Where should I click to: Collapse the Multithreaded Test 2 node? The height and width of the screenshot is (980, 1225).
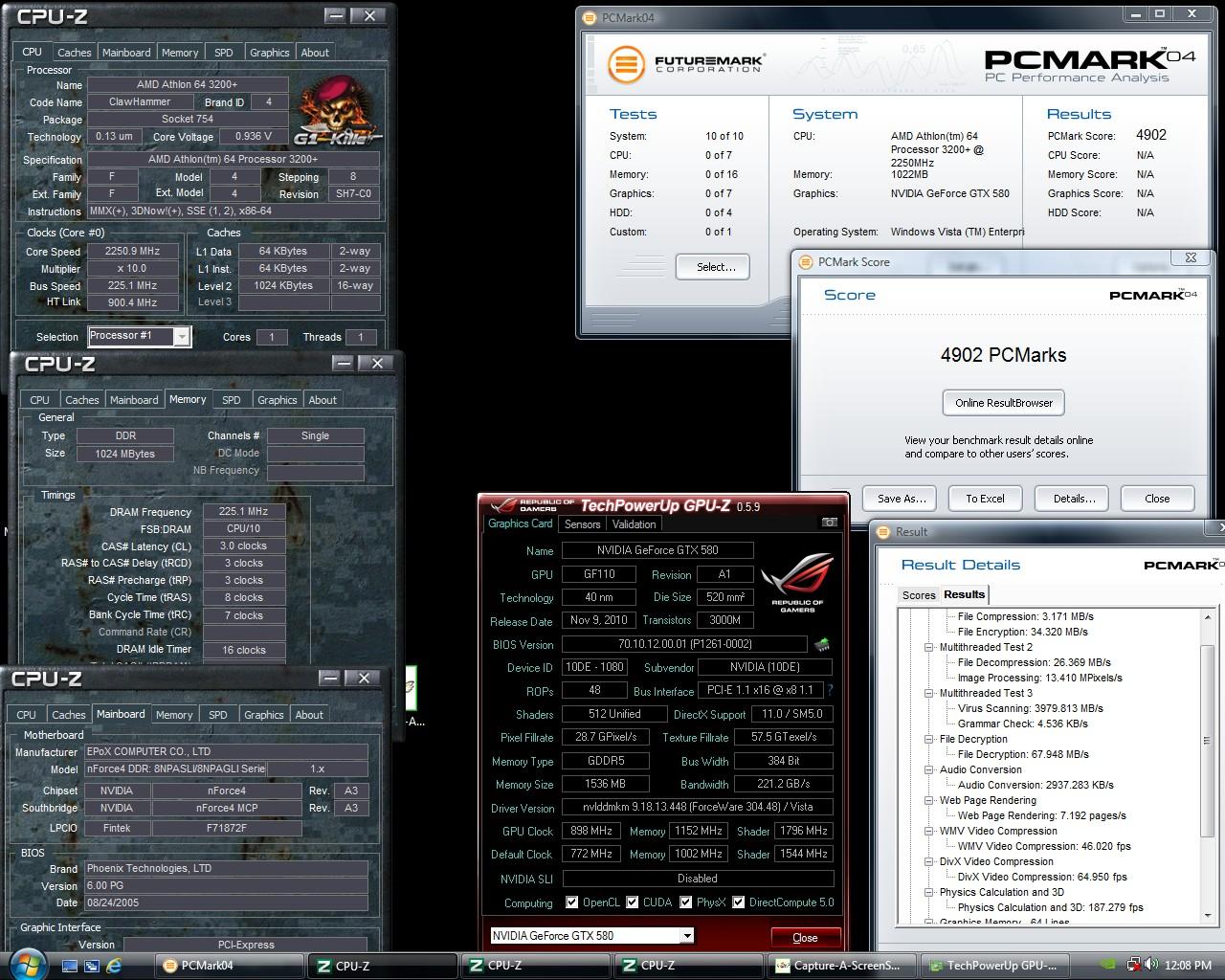[928, 647]
